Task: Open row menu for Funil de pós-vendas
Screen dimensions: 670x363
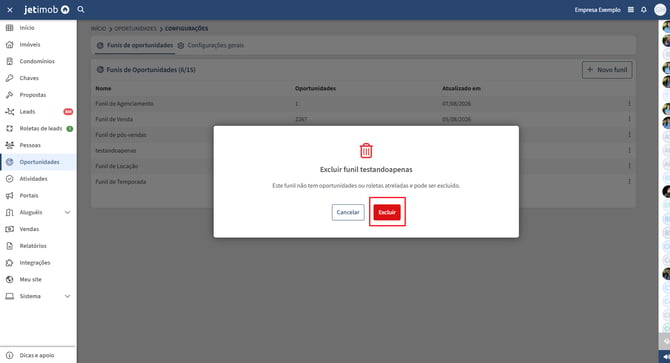Action: 629,135
